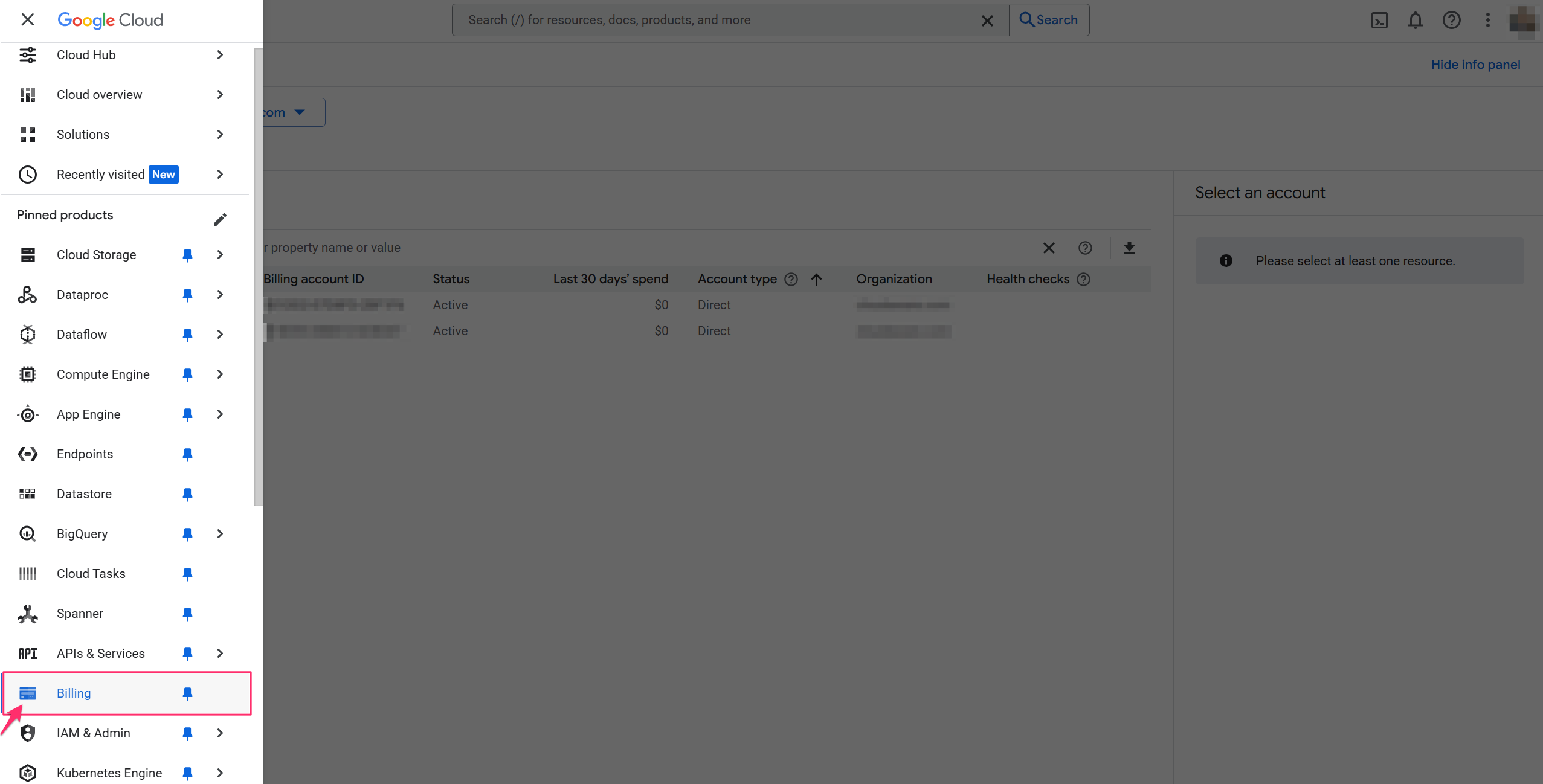Expand the Recently visited section
This screenshot has height=784, width=1543.
click(220, 174)
